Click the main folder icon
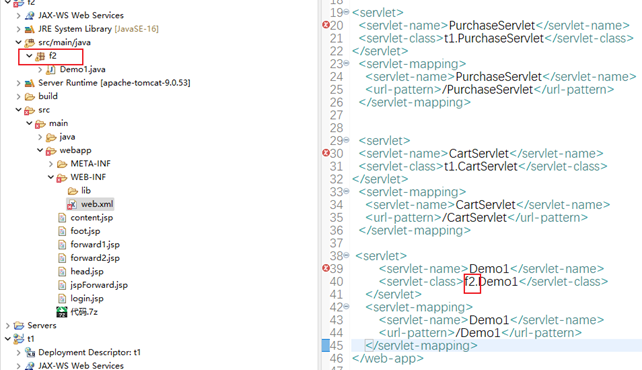The image size is (642, 370). [40, 124]
